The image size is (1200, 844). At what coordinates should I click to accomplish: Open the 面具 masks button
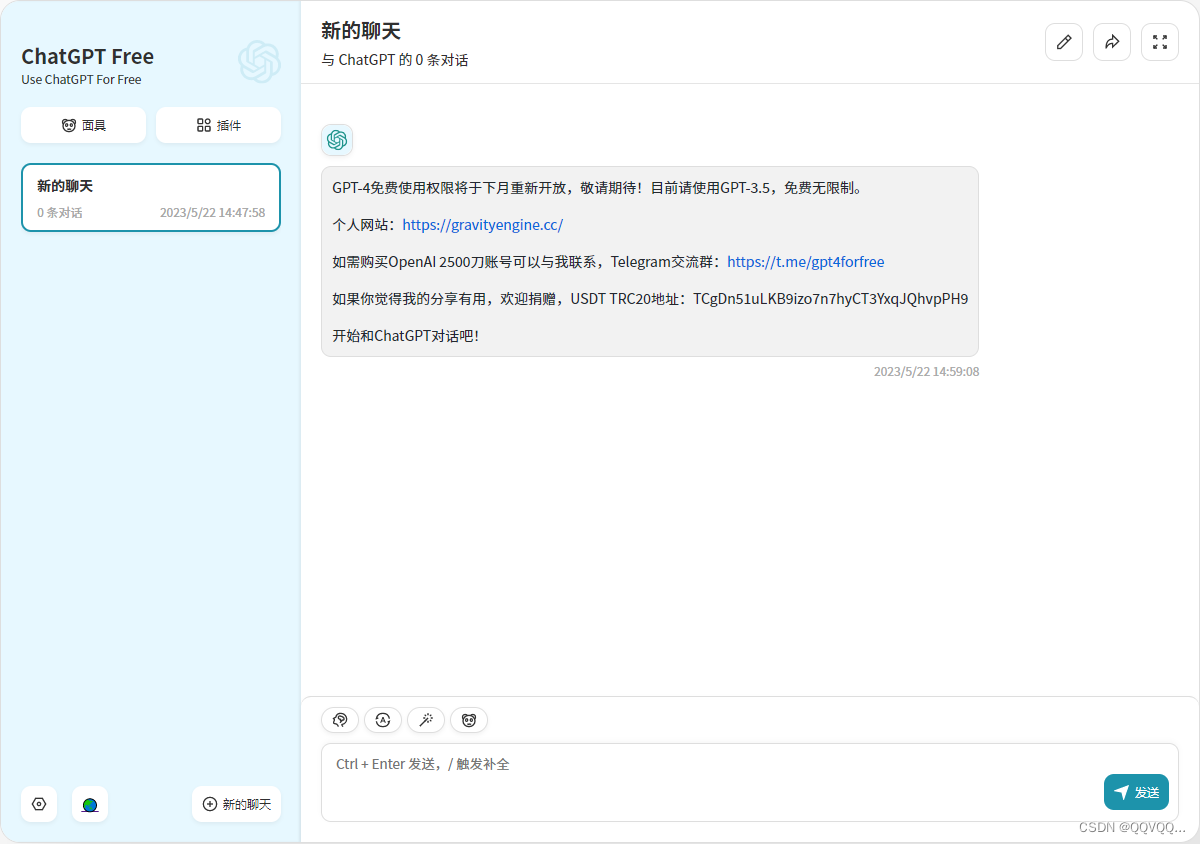pos(84,125)
